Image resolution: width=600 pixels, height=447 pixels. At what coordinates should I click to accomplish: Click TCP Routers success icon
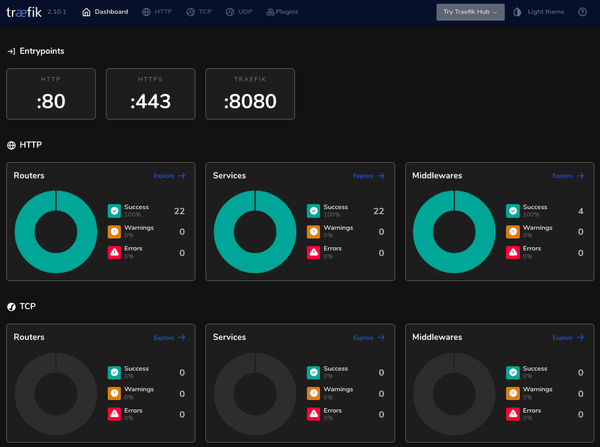pyautogui.click(x=115, y=372)
